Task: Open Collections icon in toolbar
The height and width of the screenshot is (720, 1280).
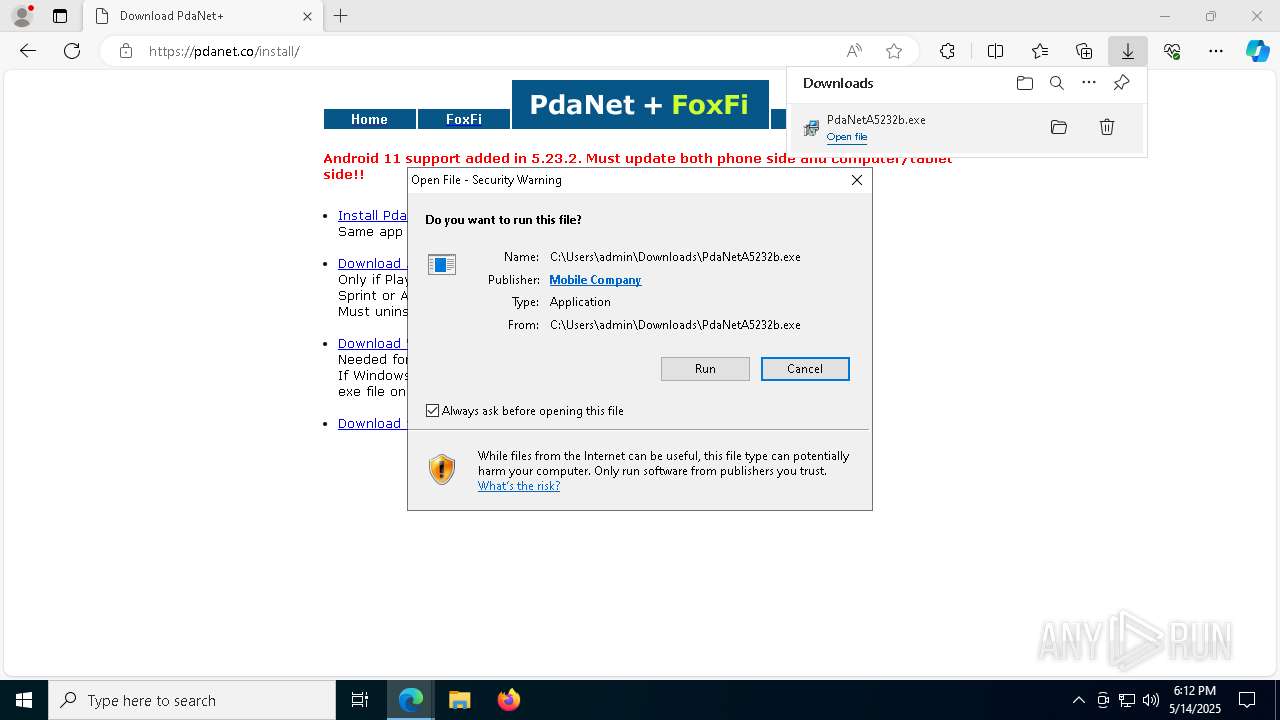Action: [1084, 51]
